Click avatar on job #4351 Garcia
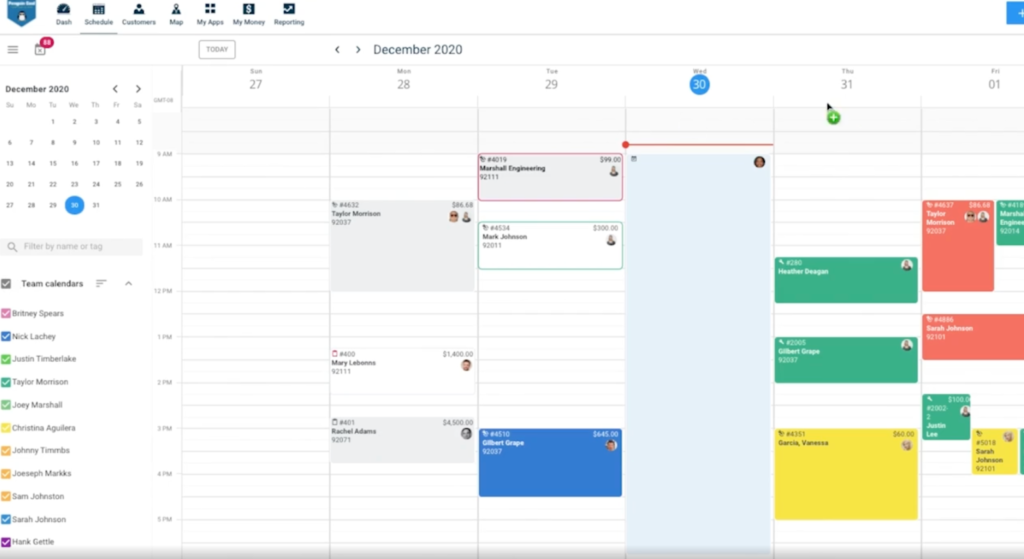The image size is (1024, 559). tap(906, 445)
